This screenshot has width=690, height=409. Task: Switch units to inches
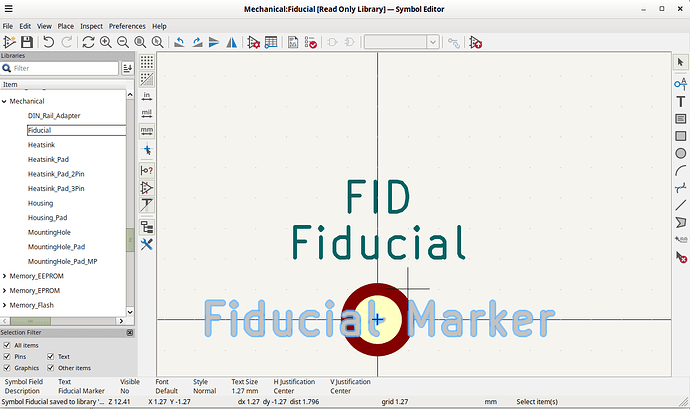point(147,96)
